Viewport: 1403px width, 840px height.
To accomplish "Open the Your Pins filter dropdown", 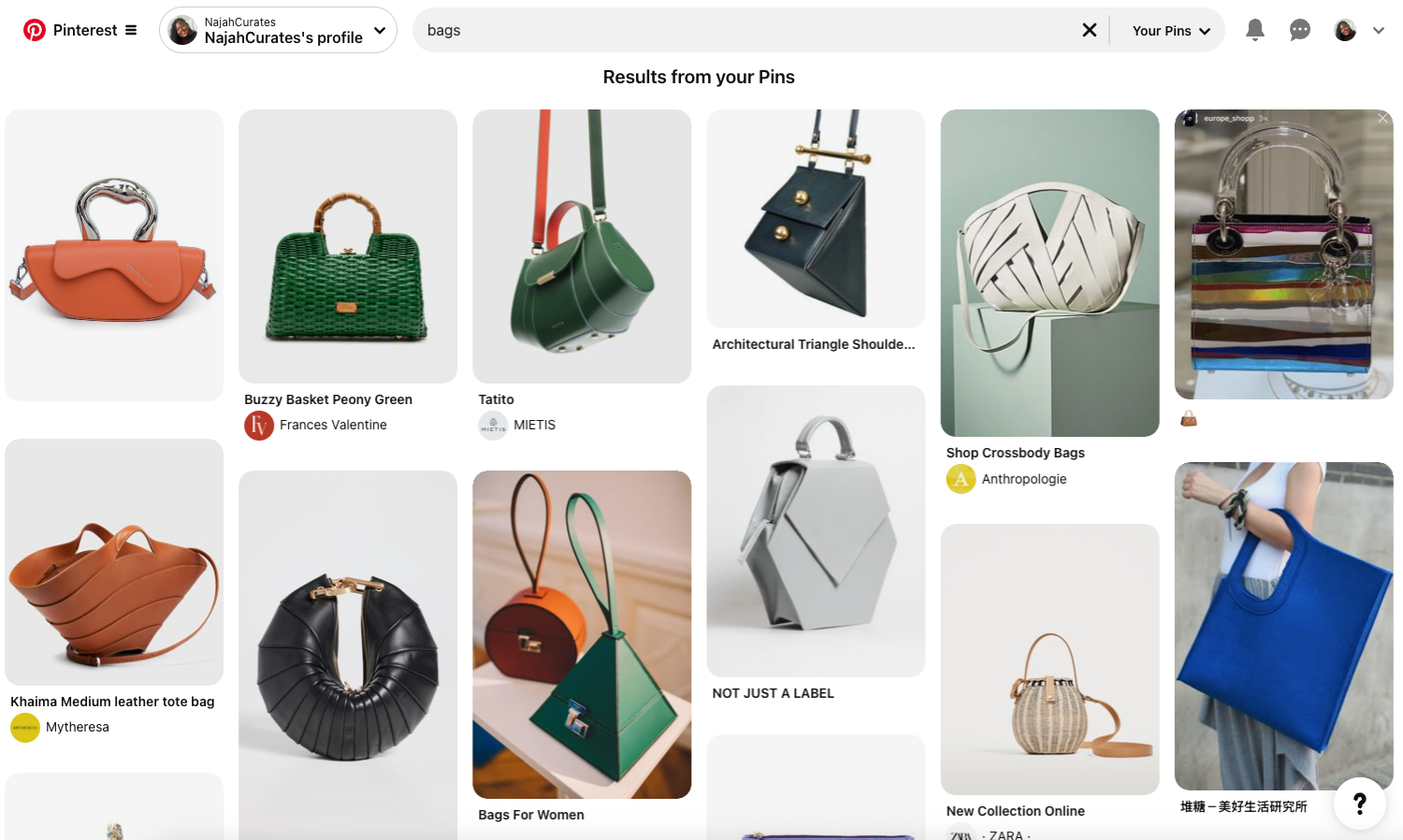I will coord(1171,31).
